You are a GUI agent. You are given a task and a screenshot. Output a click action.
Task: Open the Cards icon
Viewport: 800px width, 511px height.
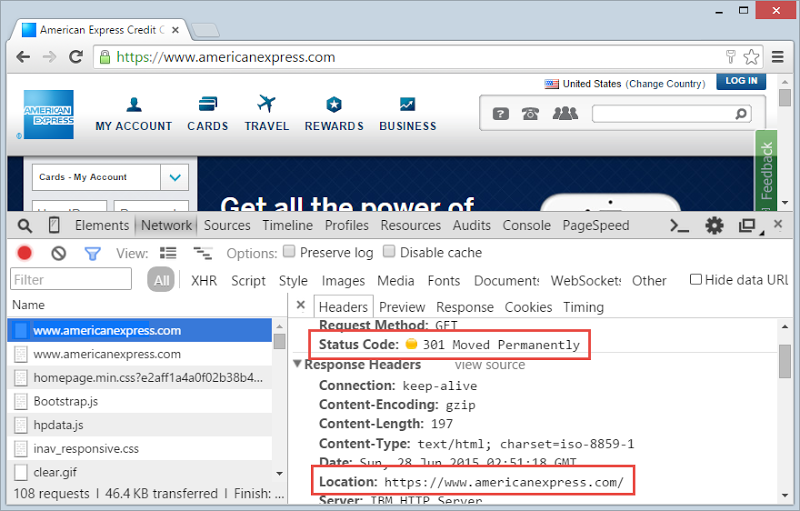point(208,104)
